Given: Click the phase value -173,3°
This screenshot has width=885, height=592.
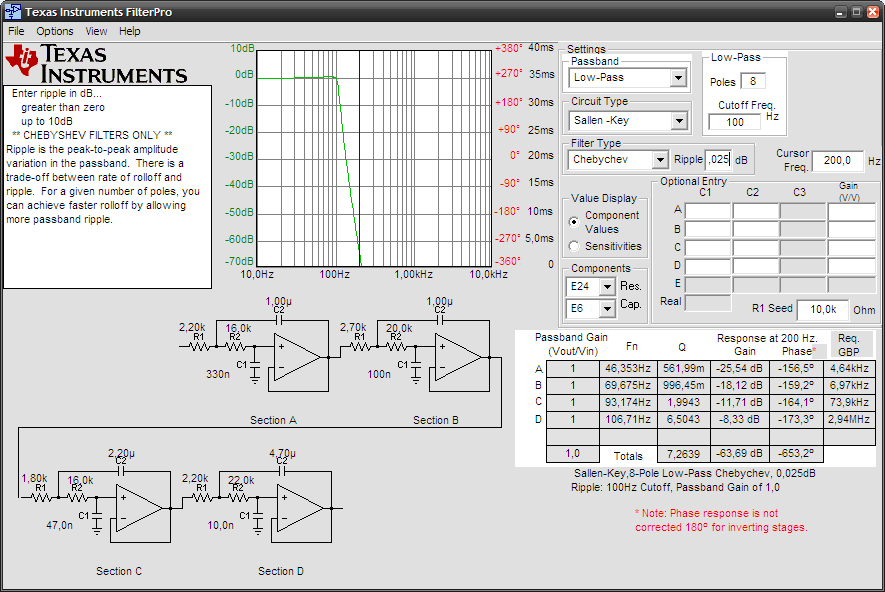Looking at the screenshot, I should (796, 419).
